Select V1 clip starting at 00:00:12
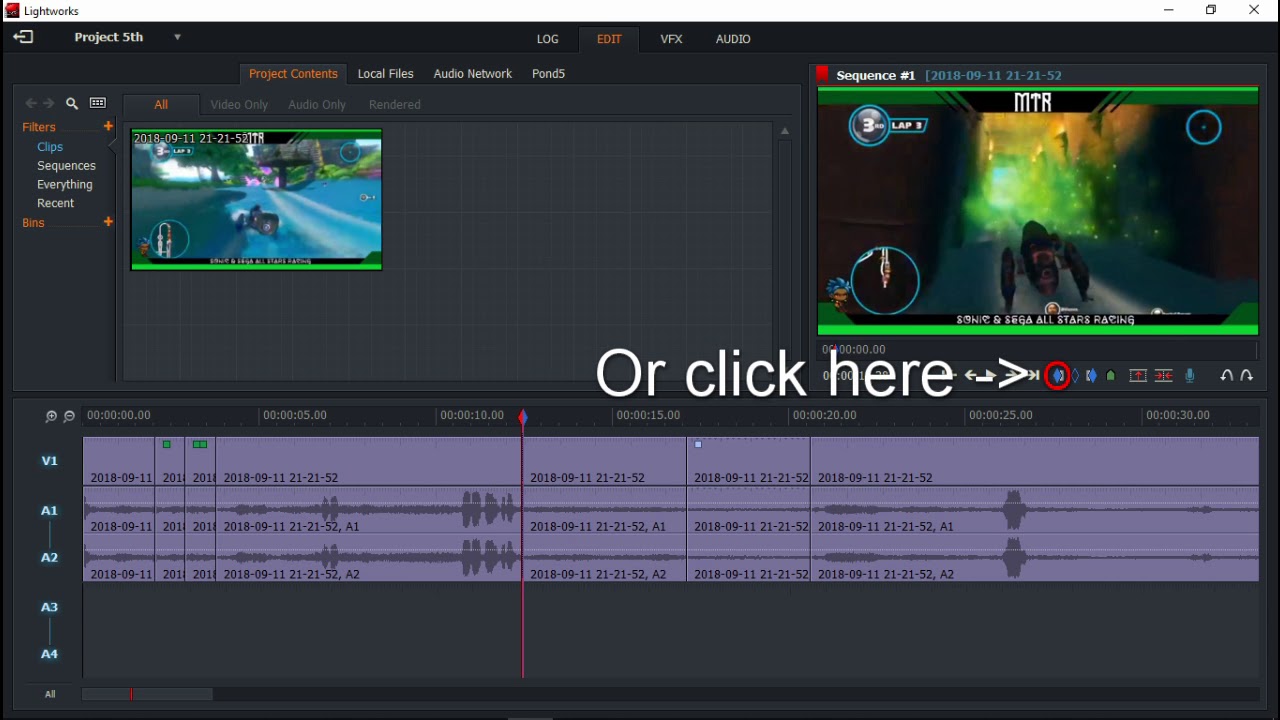The height and width of the screenshot is (720, 1280). click(x=604, y=461)
